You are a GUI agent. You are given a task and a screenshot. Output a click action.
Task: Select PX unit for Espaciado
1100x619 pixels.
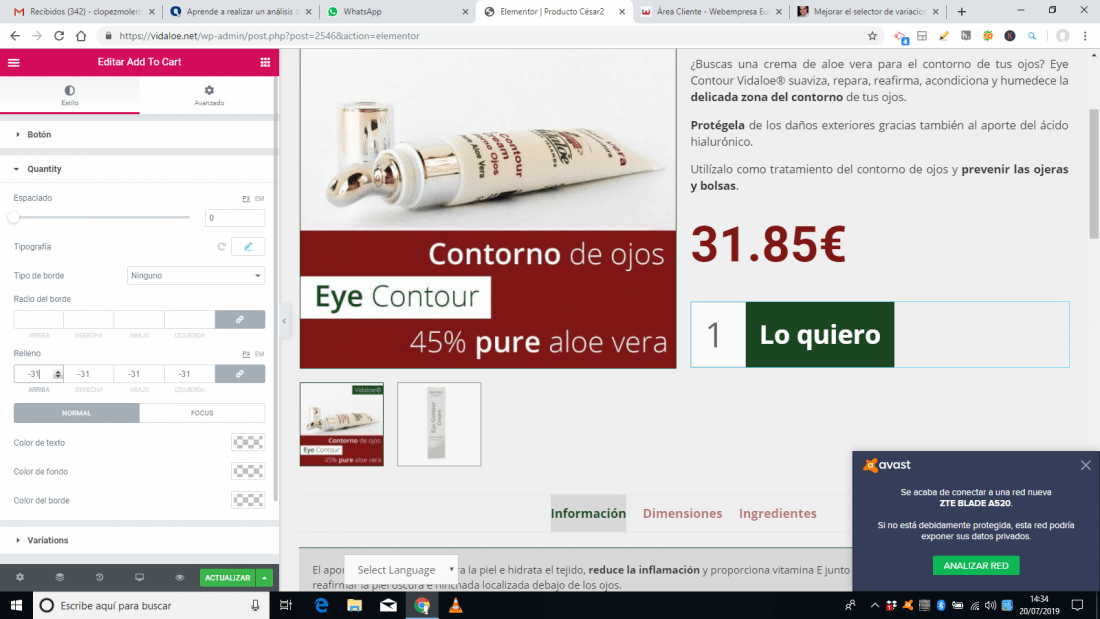tap(246, 199)
